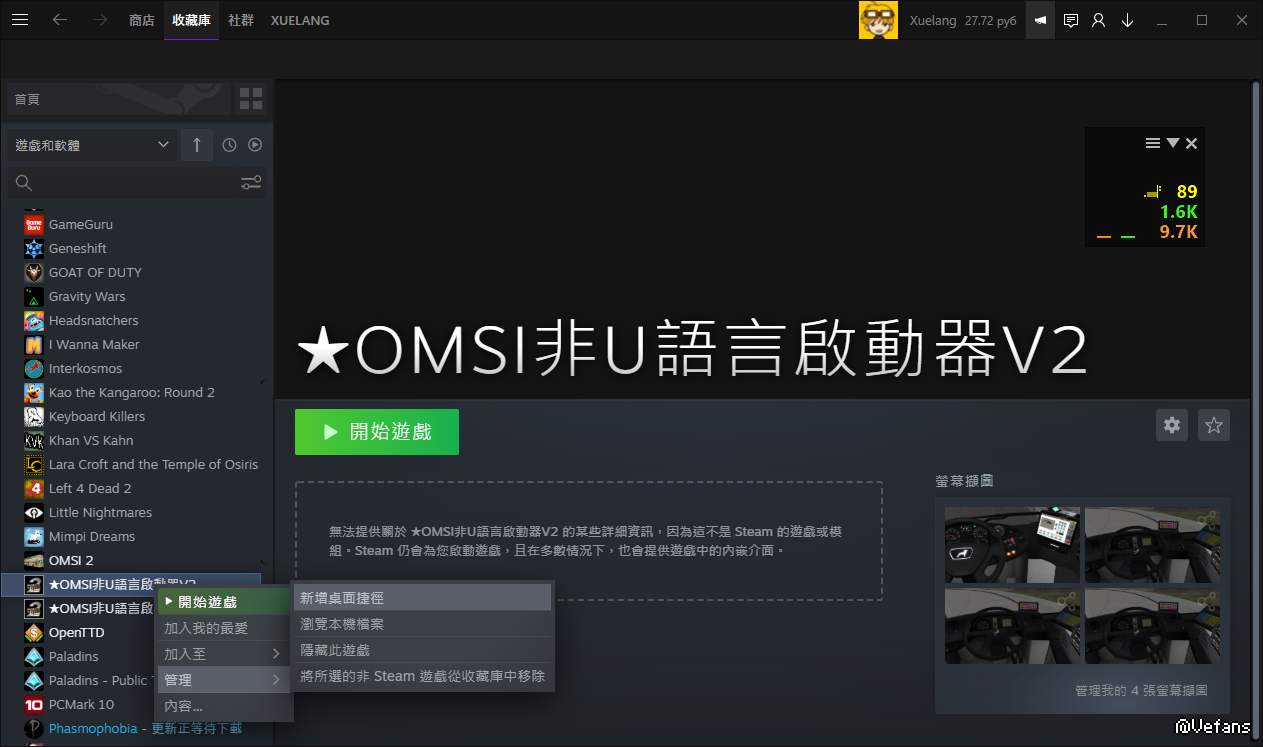
Task: Go back with the left arrow
Action: pos(60,20)
